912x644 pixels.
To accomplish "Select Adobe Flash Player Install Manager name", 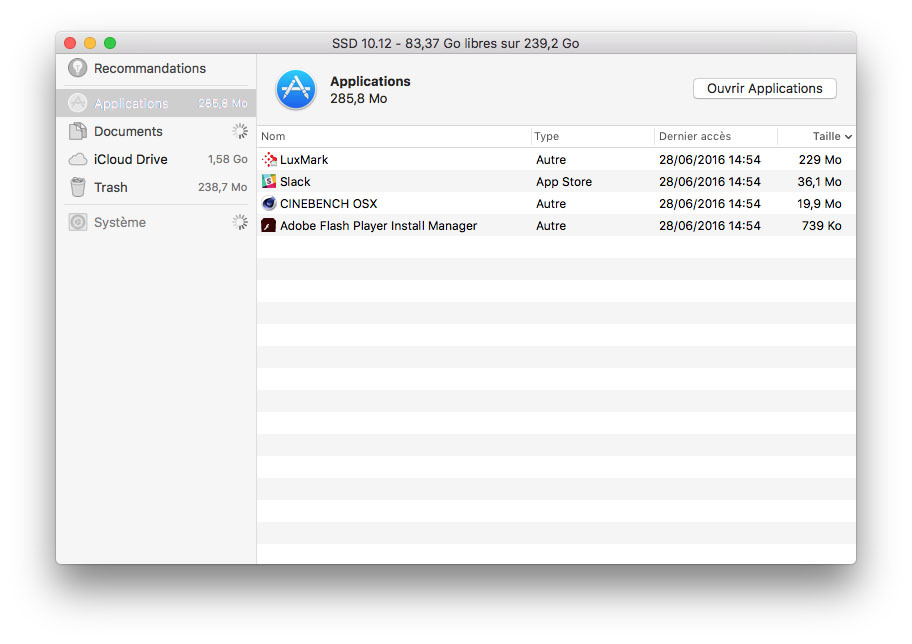I will [x=378, y=226].
